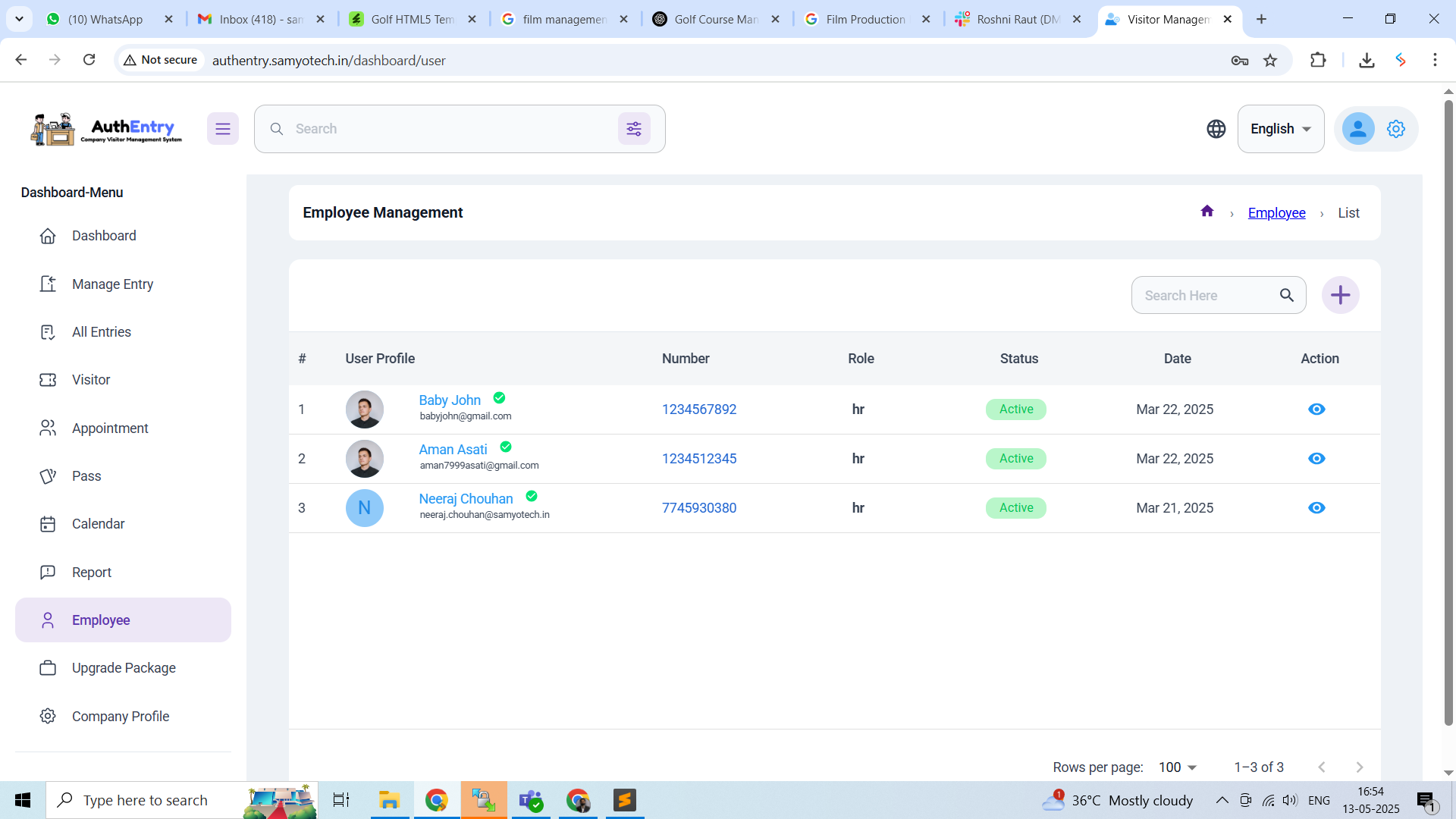The width and height of the screenshot is (1456, 819).
Task: Open the globe language icon
Action: [x=1216, y=128]
